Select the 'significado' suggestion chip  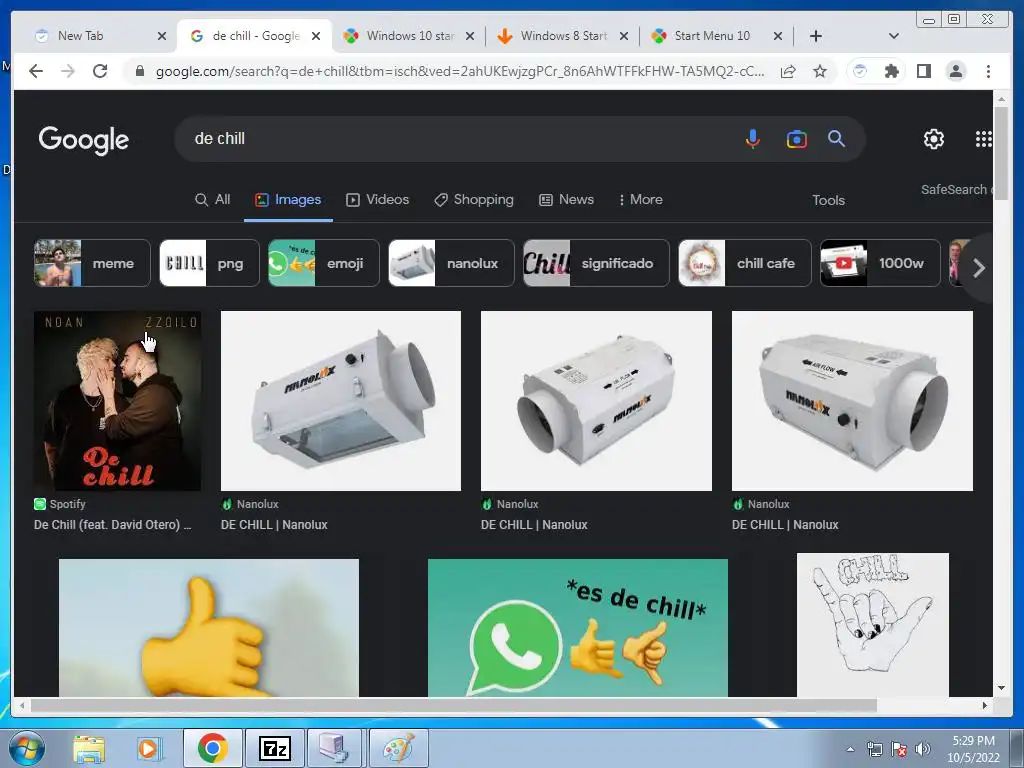tap(596, 263)
